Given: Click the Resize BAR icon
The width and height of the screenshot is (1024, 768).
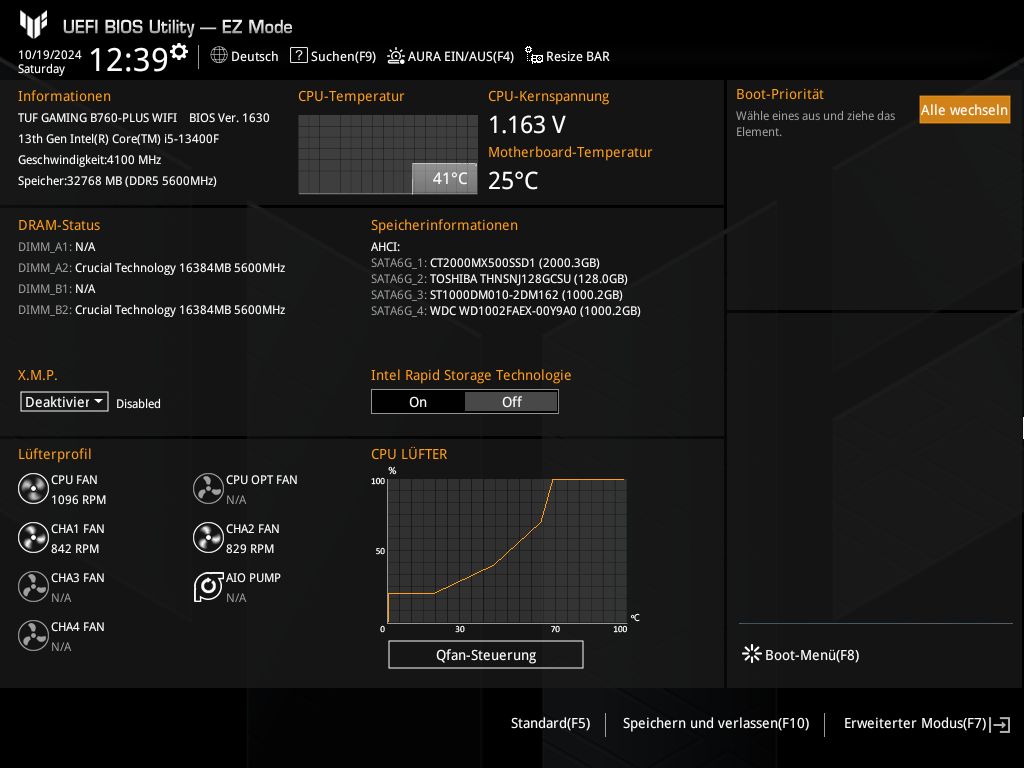Looking at the screenshot, I should [534, 56].
